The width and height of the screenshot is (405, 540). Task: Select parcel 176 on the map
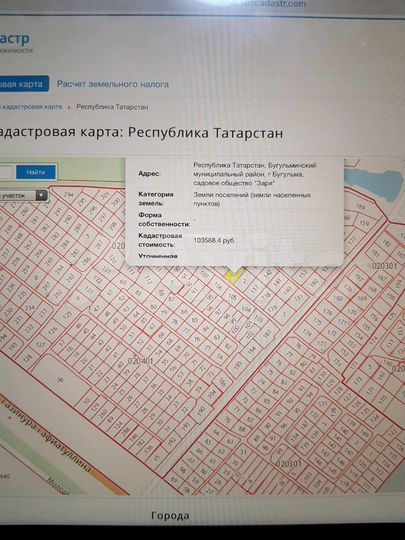[328, 312]
